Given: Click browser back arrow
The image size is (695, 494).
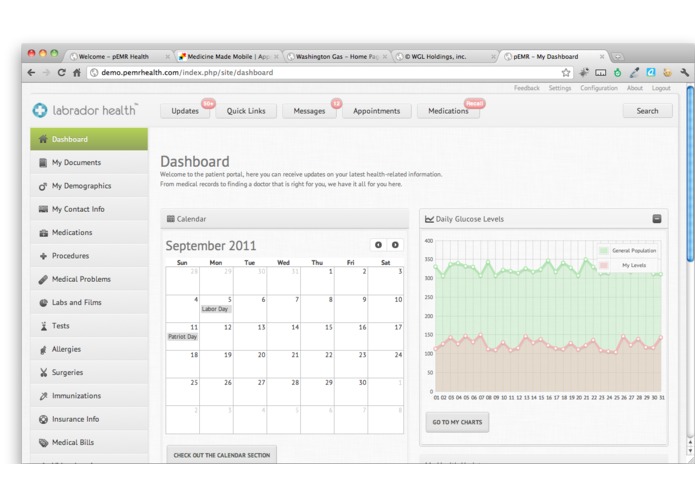Looking at the screenshot, I should pyautogui.click(x=31, y=73).
